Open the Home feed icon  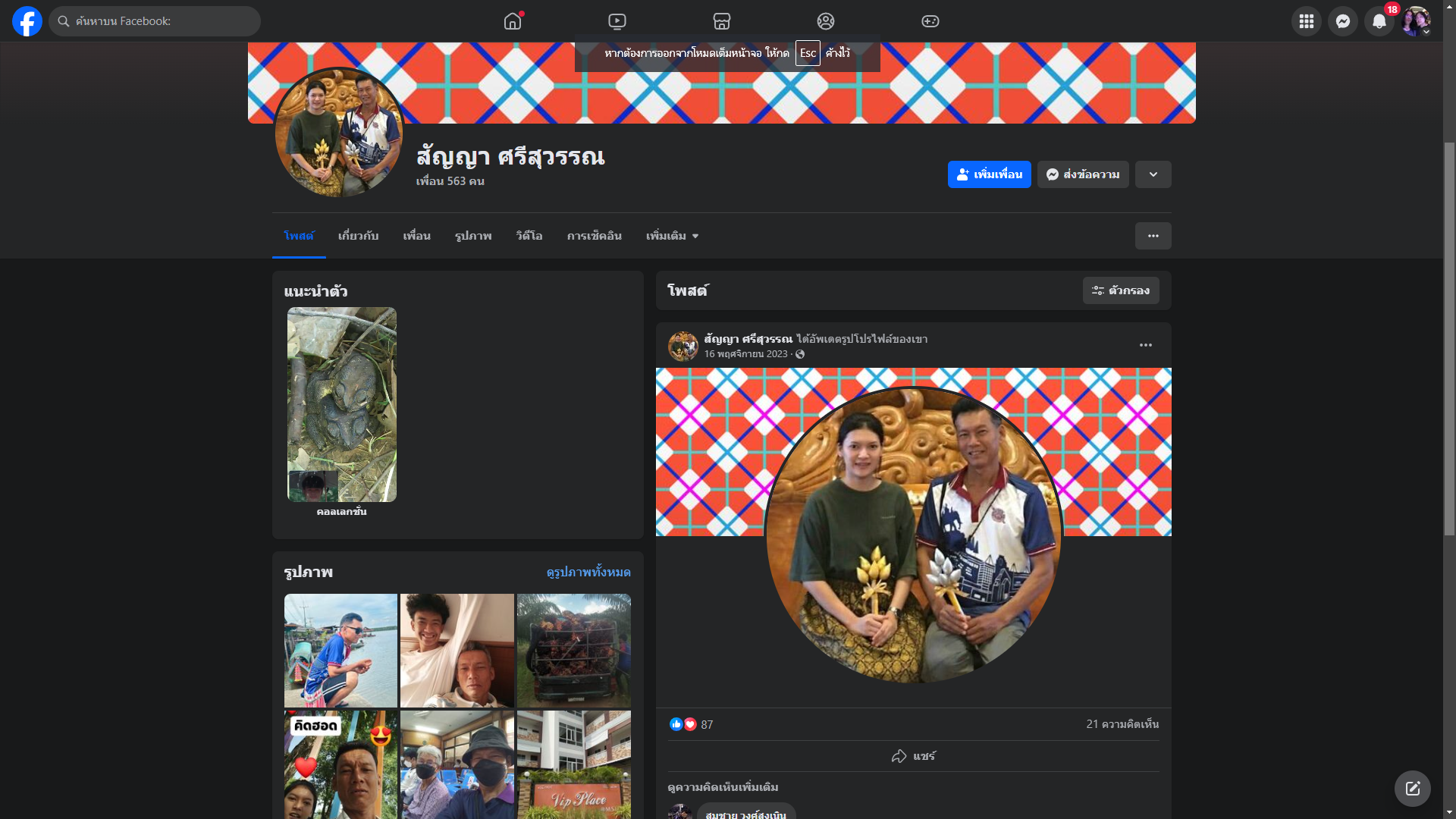point(513,21)
